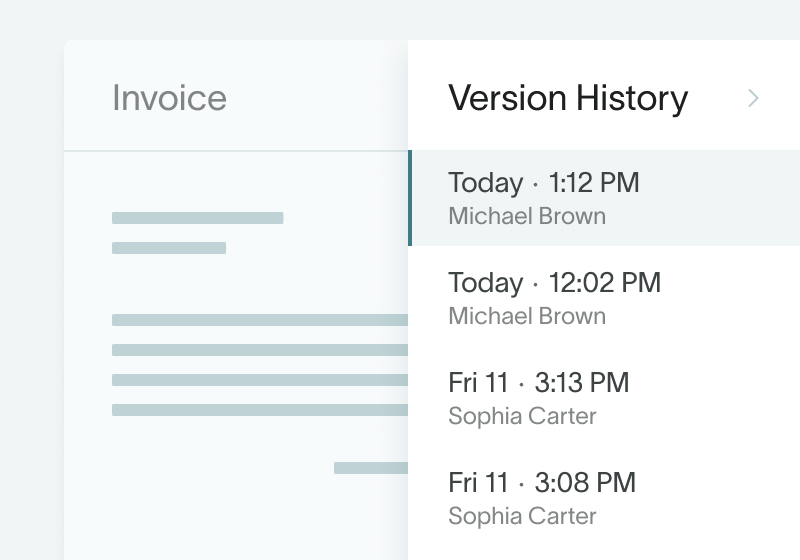The width and height of the screenshot is (800, 560).
Task: Select the Today 1:12 PM version
Action: 543,183
